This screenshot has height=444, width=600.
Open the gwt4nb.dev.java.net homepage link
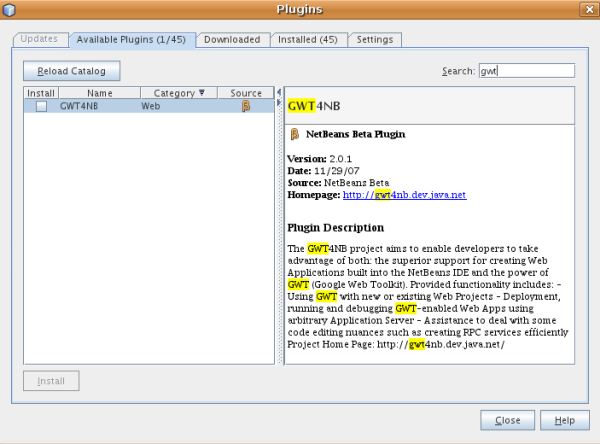(x=404, y=195)
